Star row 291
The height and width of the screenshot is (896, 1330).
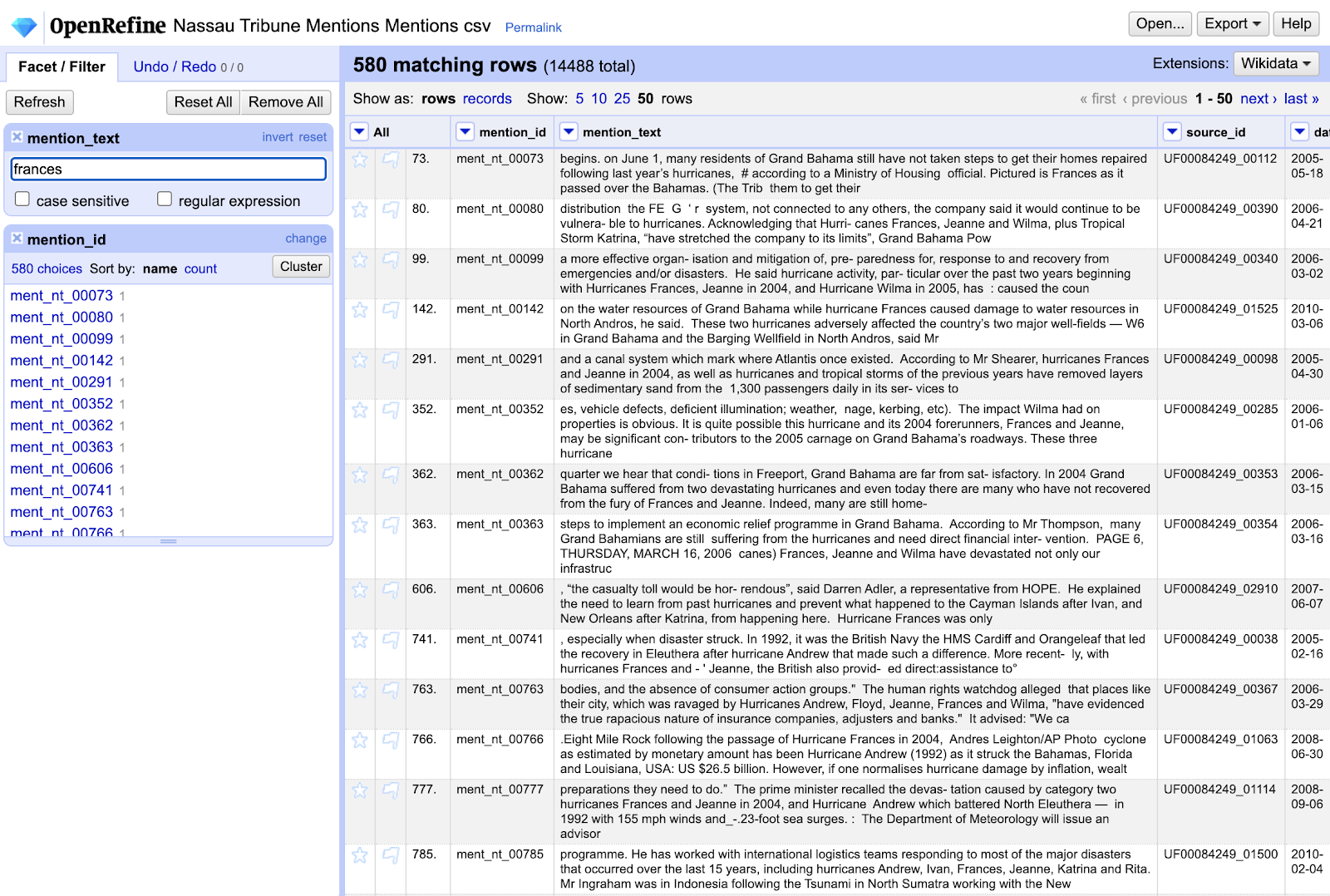coord(360,360)
